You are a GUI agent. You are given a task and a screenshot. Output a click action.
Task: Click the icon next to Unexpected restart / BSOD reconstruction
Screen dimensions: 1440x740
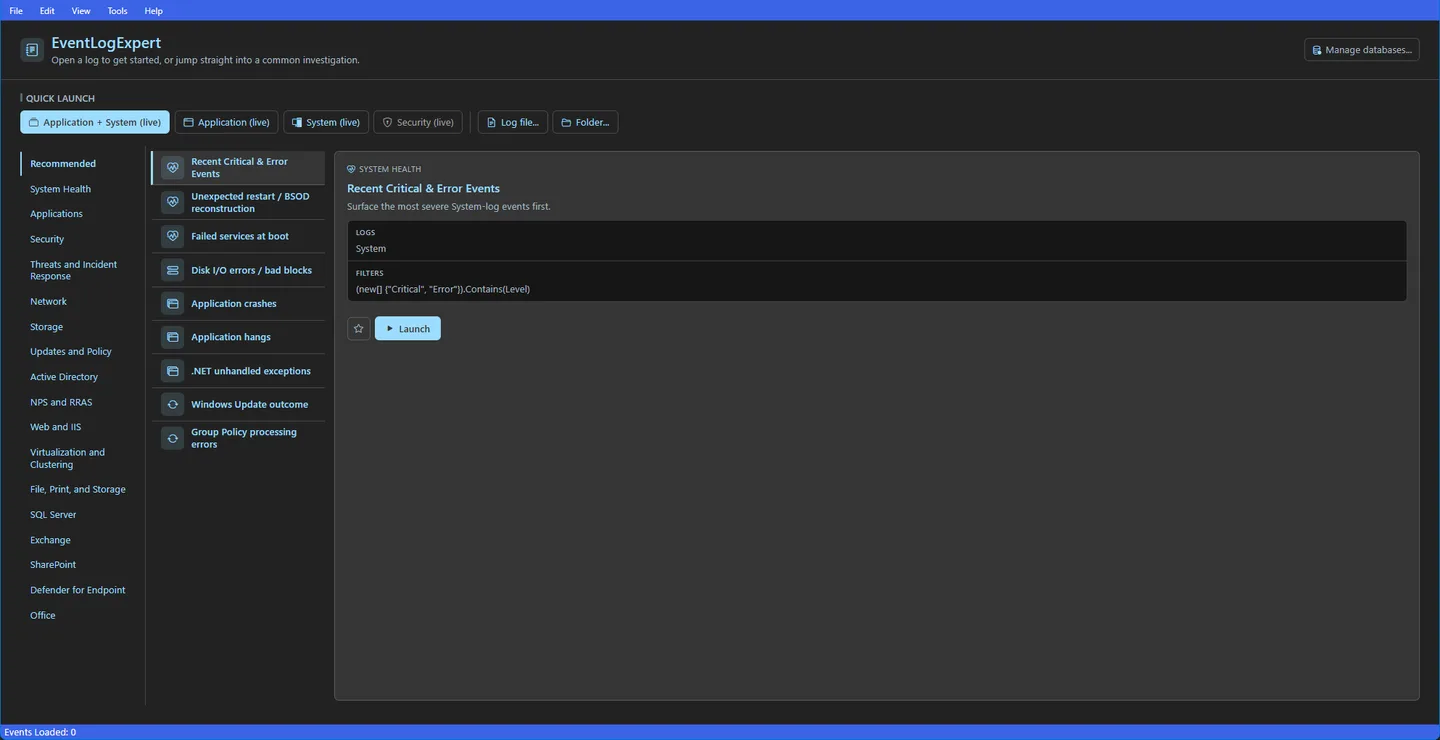coord(173,202)
